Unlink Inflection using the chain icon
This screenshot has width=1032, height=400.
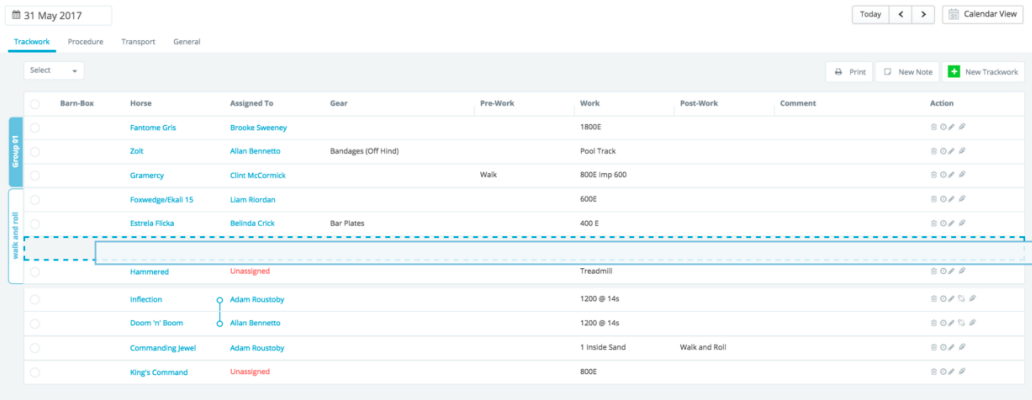click(x=961, y=300)
